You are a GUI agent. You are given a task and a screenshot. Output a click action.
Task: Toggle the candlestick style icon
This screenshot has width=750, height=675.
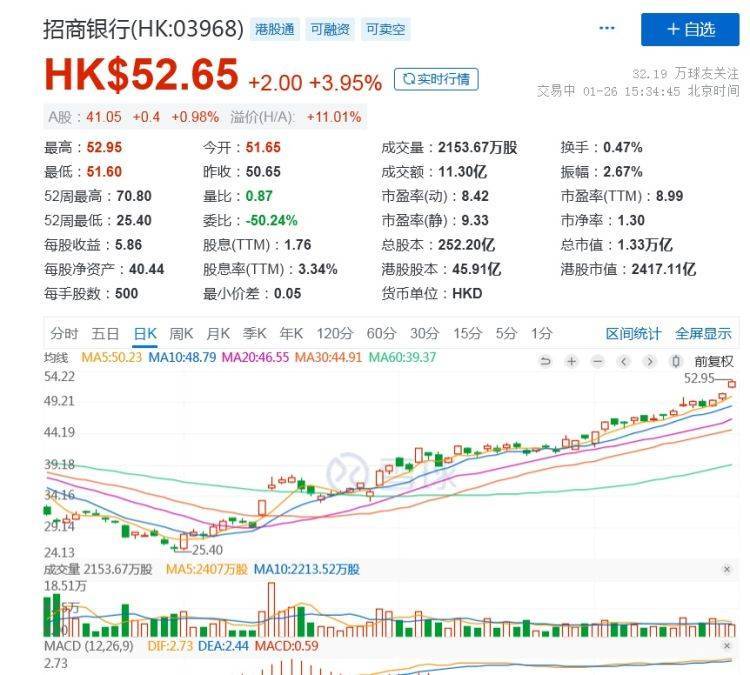click(x=675, y=361)
